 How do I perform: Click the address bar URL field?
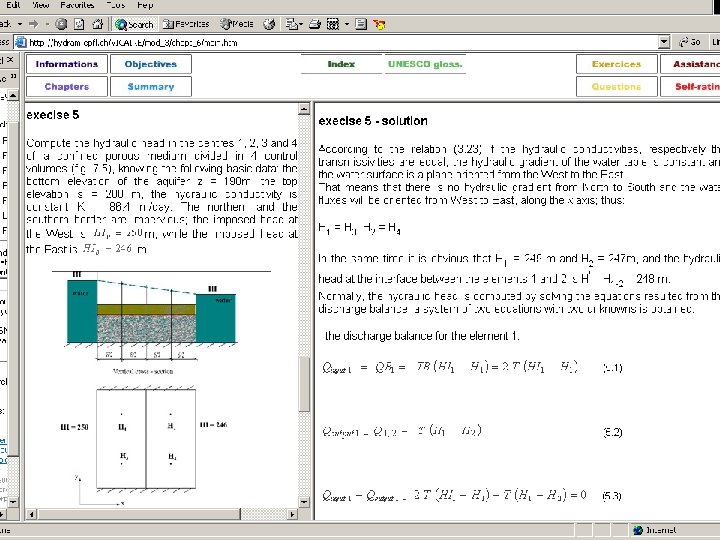click(342, 43)
